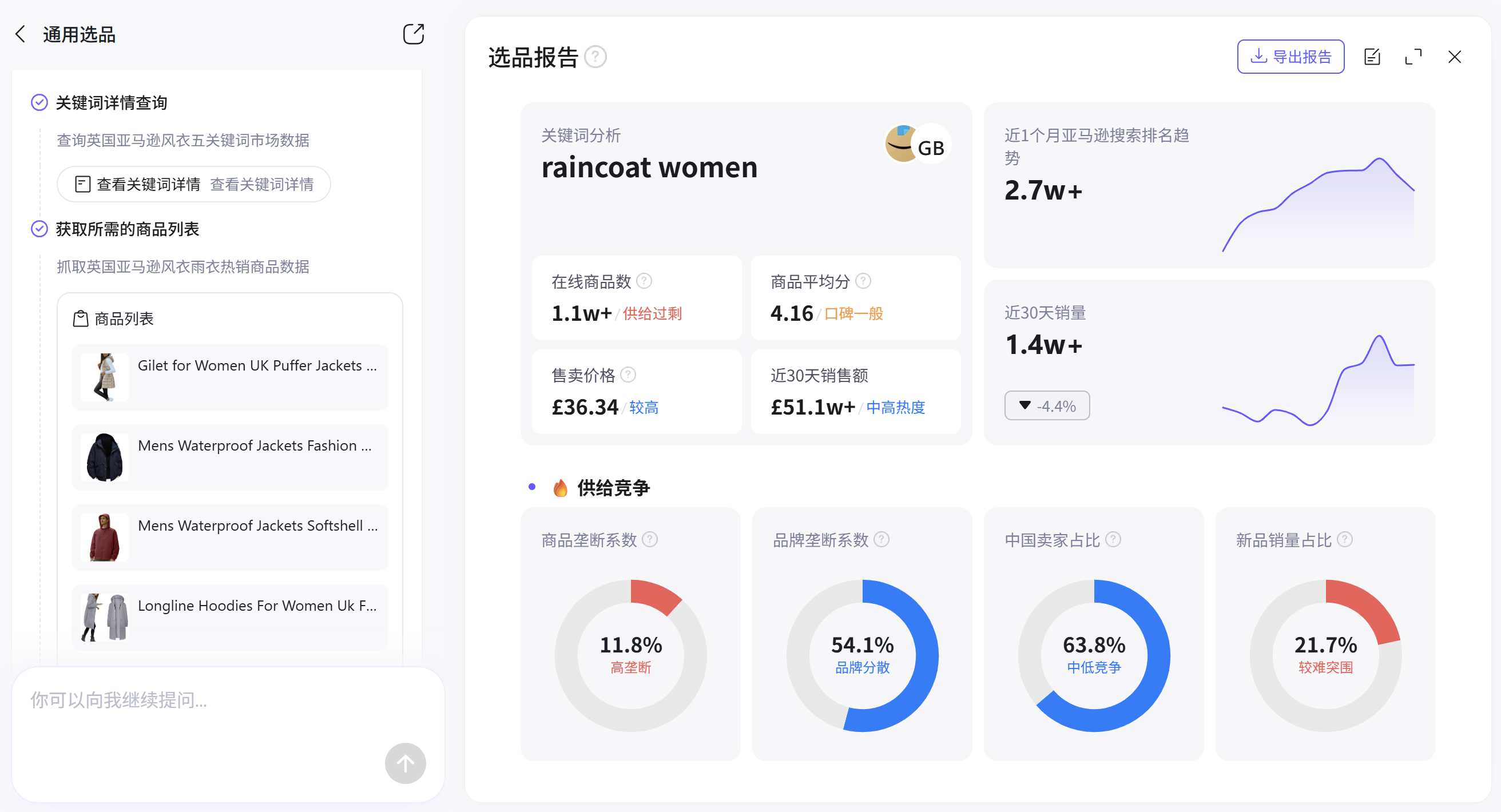Click the 供给竞争 section heading

[x=613, y=488]
